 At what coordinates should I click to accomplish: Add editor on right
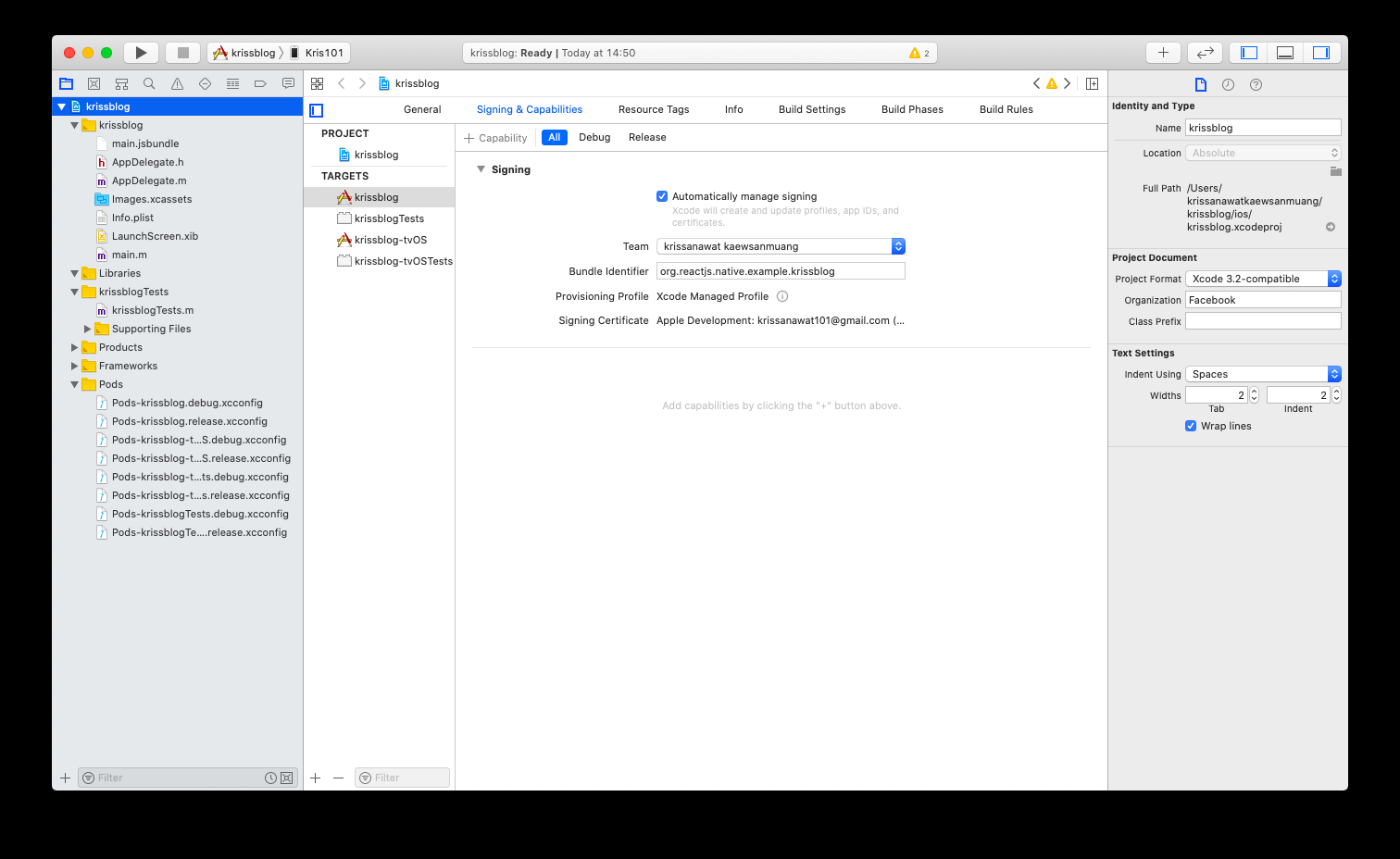(1093, 83)
